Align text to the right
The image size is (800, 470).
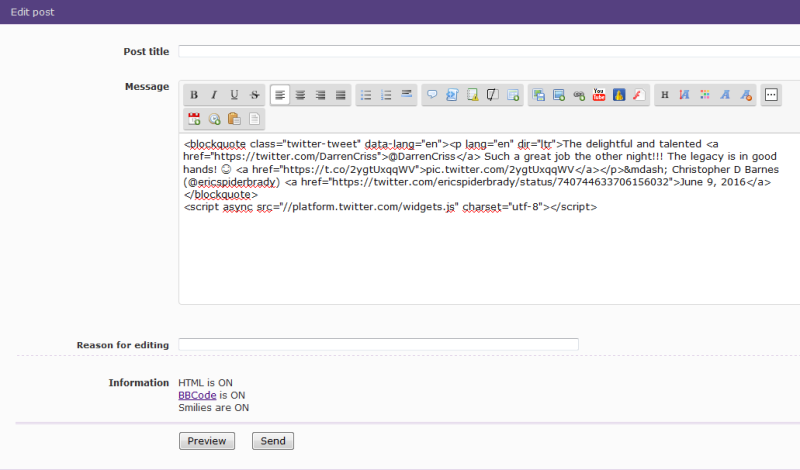pos(320,95)
